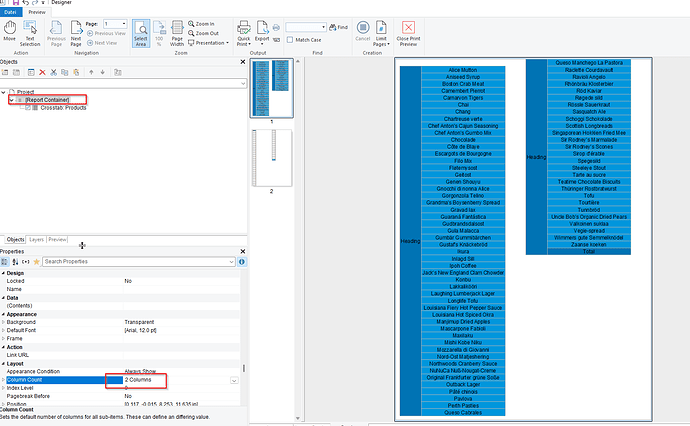Expand the Default Font property

pos(4,331)
